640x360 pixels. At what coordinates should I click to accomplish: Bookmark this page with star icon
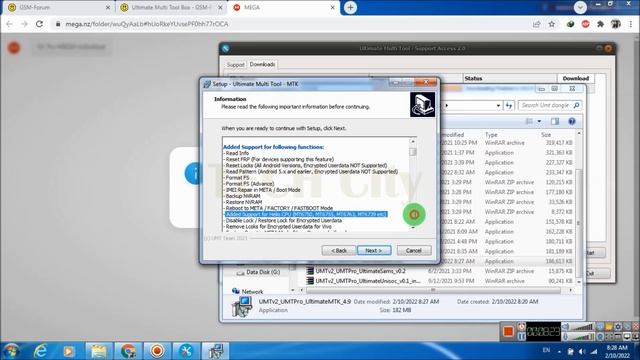pyautogui.click(x=551, y=24)
